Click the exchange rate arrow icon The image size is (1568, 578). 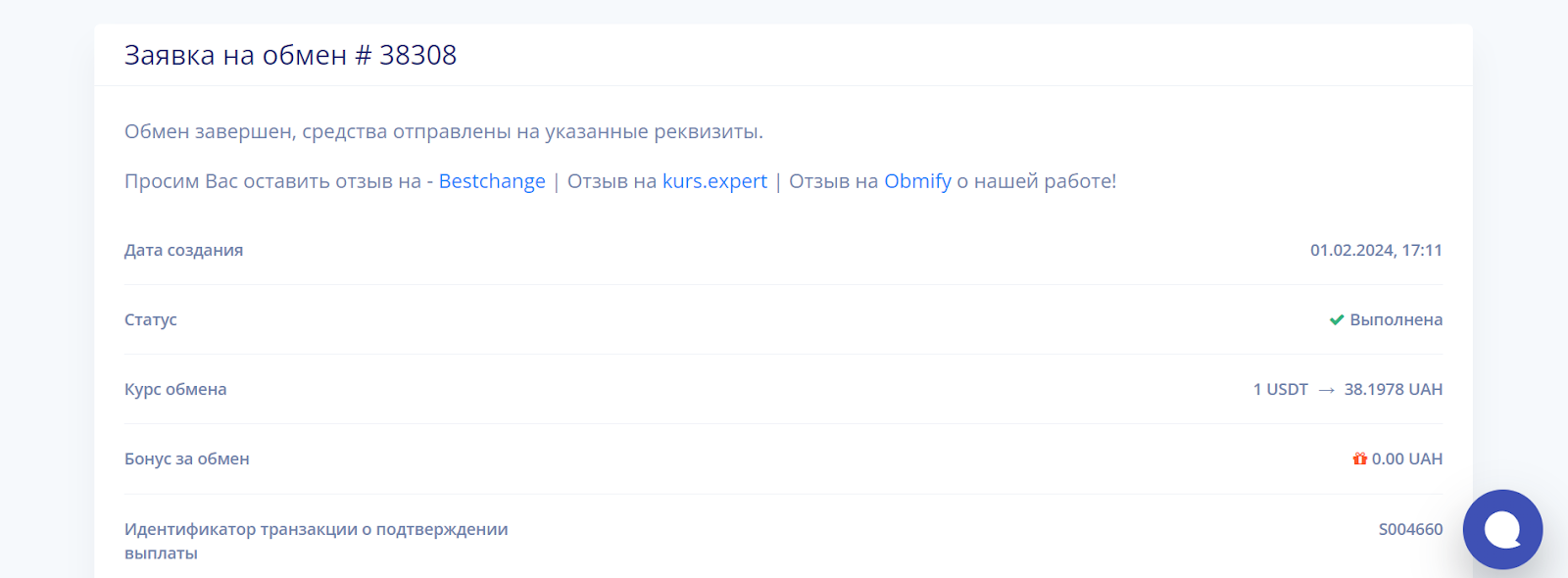(1326, 390)
